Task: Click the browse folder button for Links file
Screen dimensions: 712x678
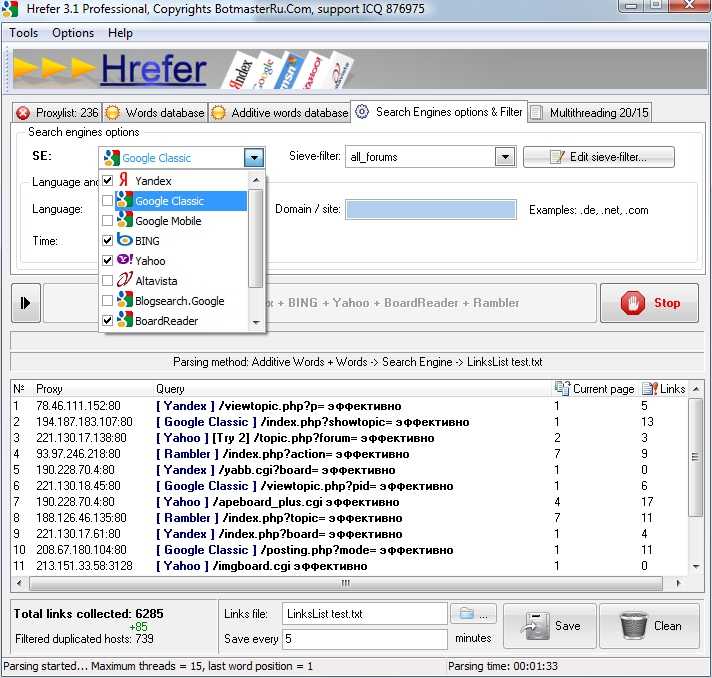Action: click(x=473, y=614)
